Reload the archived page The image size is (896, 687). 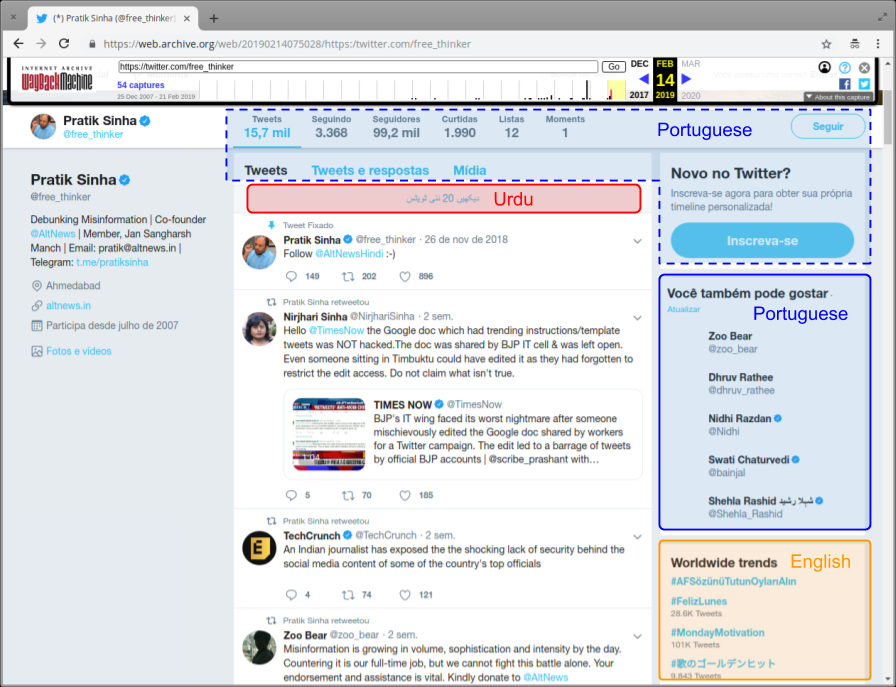coord(64,43)
